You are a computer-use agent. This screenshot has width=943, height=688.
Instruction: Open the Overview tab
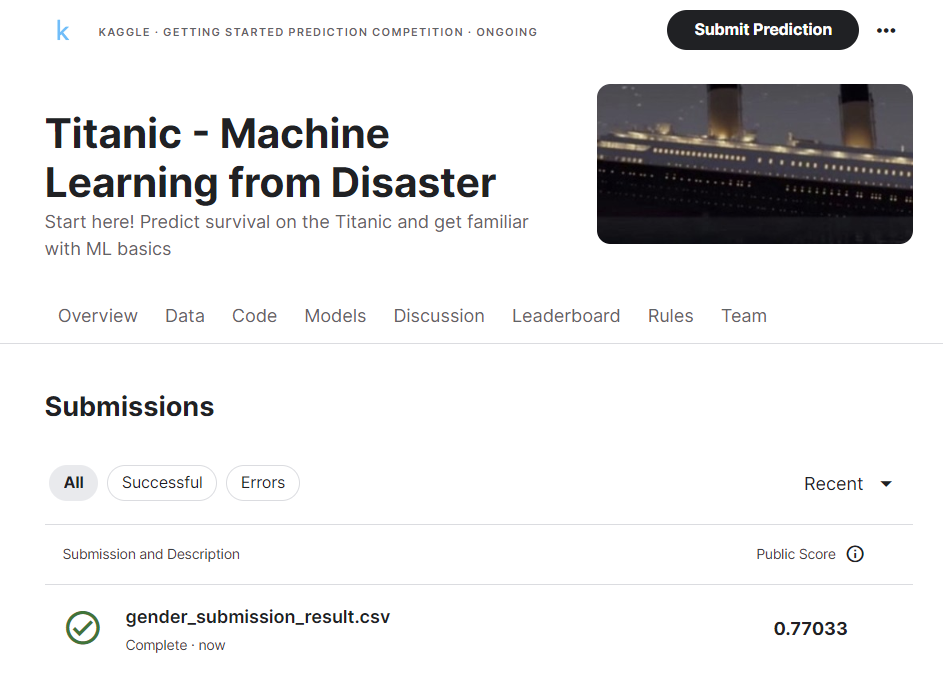point(97,316)
